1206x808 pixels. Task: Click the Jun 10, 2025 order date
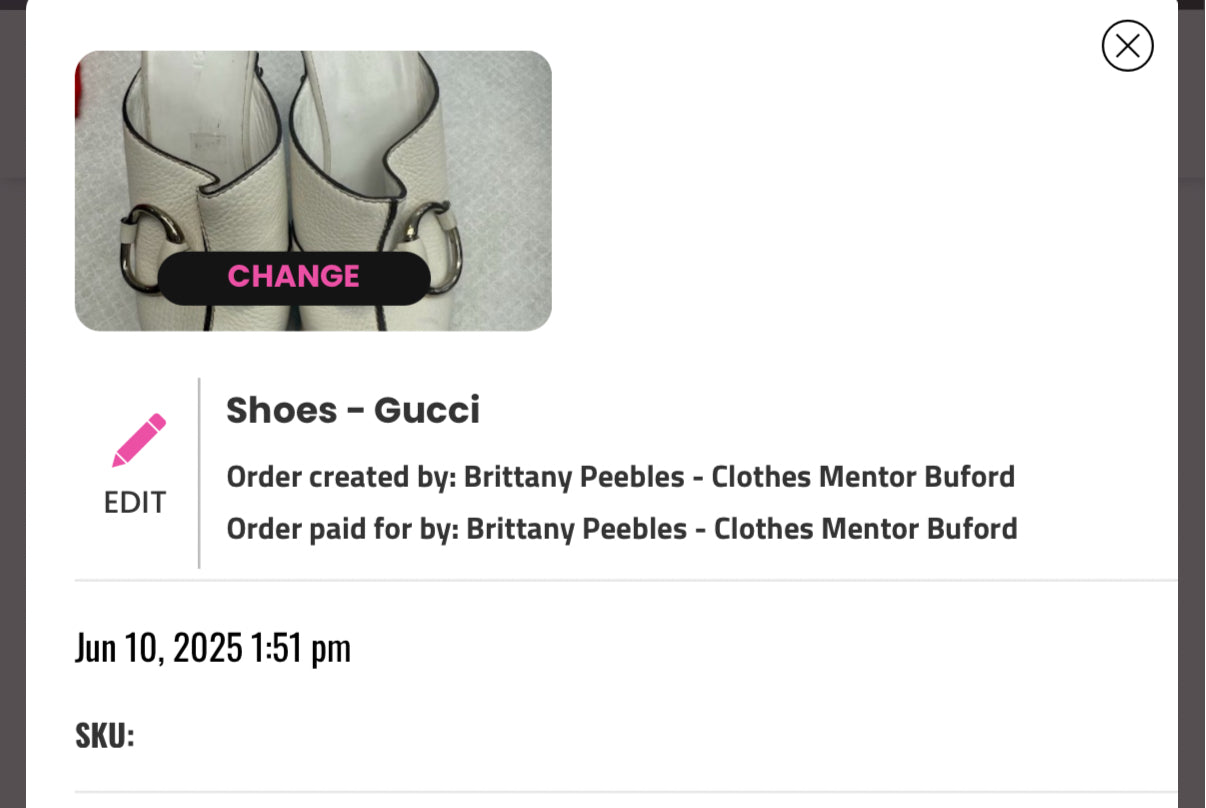coord(213,648)
